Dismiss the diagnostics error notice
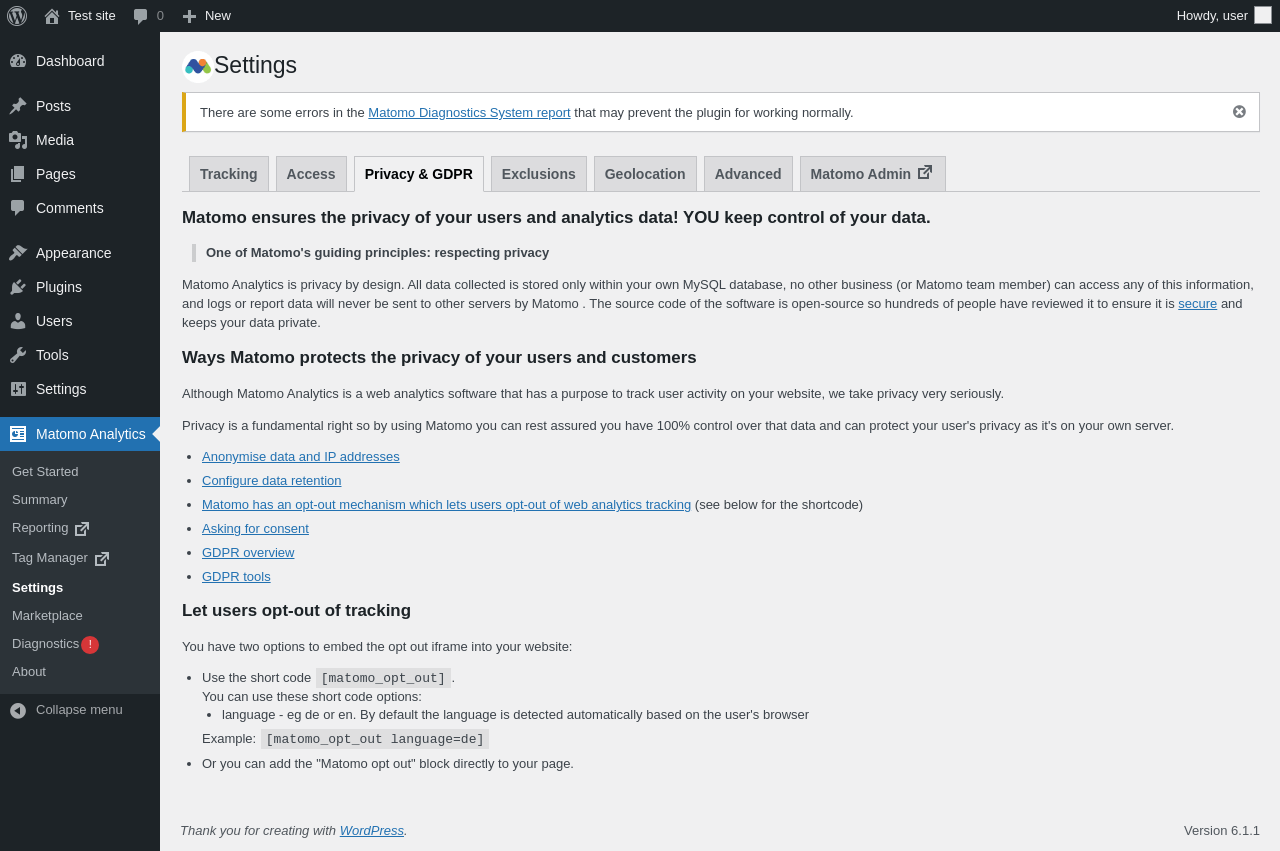The height and width of the screenshot is (851, 1280). tap(1239, 112)
